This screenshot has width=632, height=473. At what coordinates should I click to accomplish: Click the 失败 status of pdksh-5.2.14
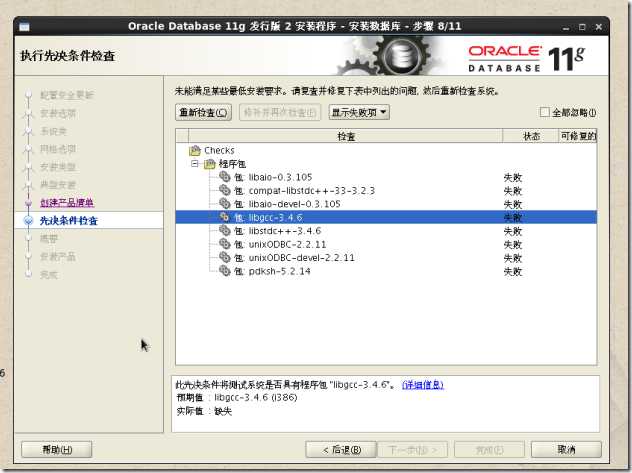pyautogui.click(x=513, y=272)
